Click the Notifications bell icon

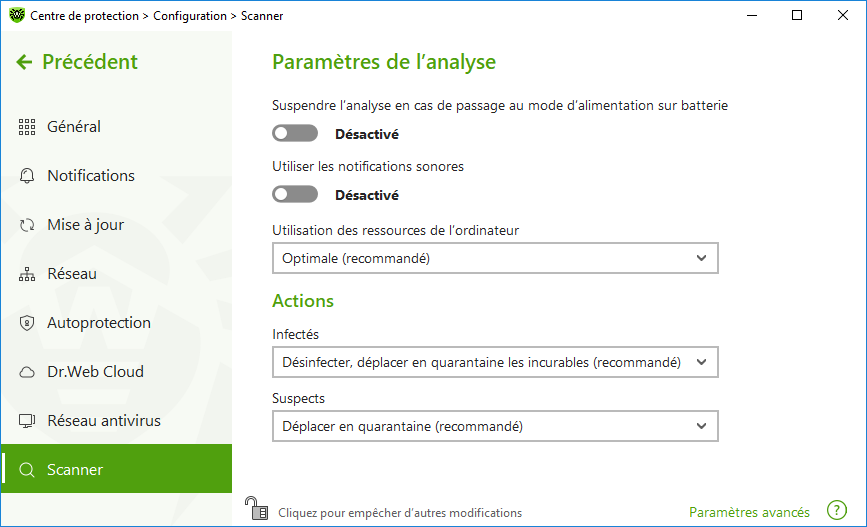coord(27,176)
